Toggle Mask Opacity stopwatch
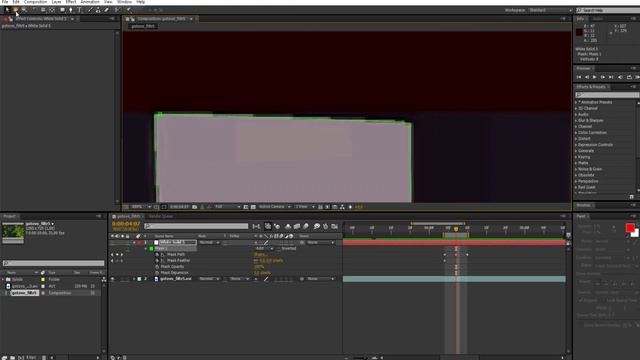 pyautogui.click(x=157, y=267)
